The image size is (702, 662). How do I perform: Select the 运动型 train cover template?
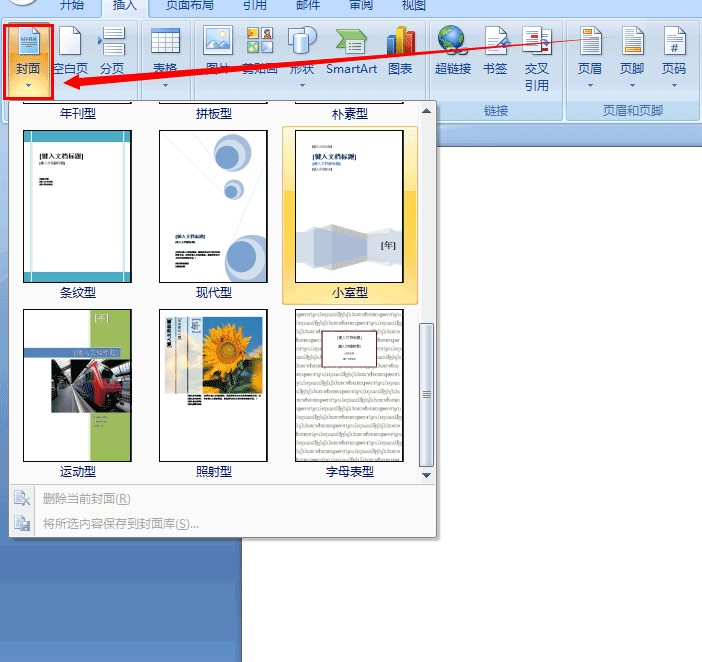pyautogui.click(x=77, y=385)
